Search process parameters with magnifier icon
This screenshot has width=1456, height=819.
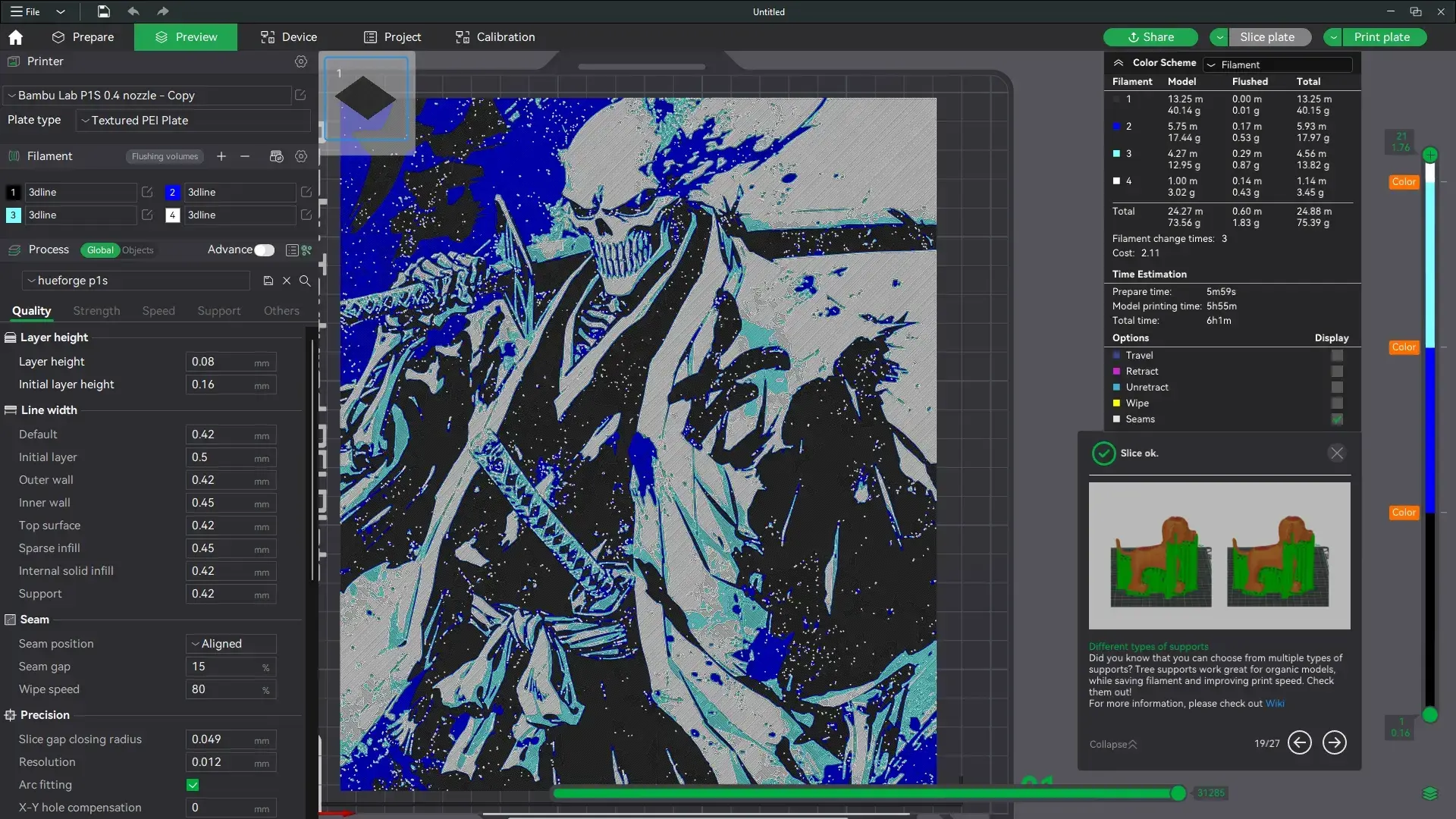point(304,281)
